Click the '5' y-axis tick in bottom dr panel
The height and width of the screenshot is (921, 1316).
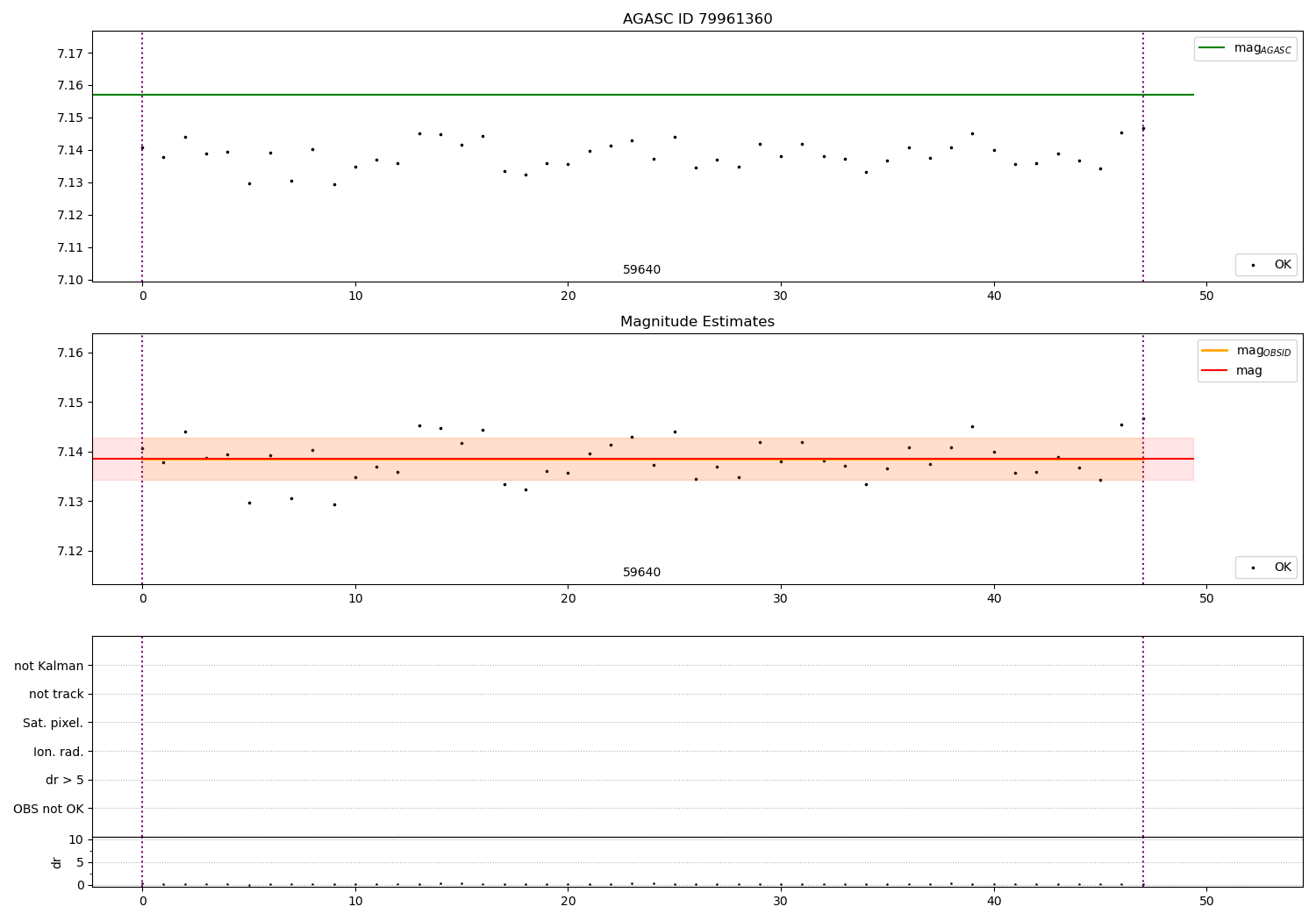tap(80, 862)
